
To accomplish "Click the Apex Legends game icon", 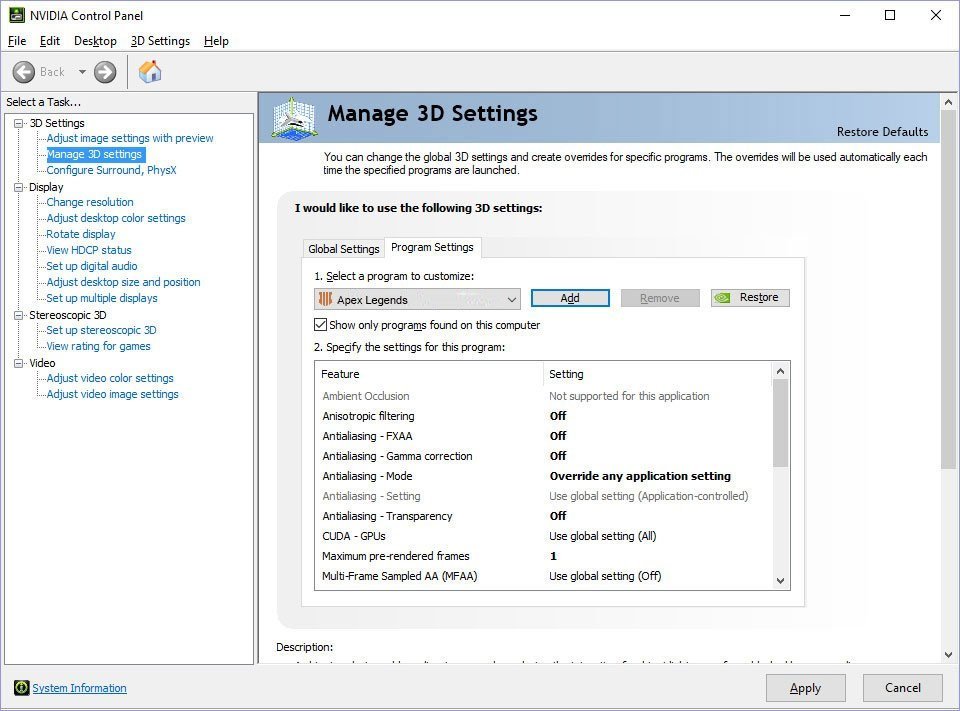I will pos(325,299).
